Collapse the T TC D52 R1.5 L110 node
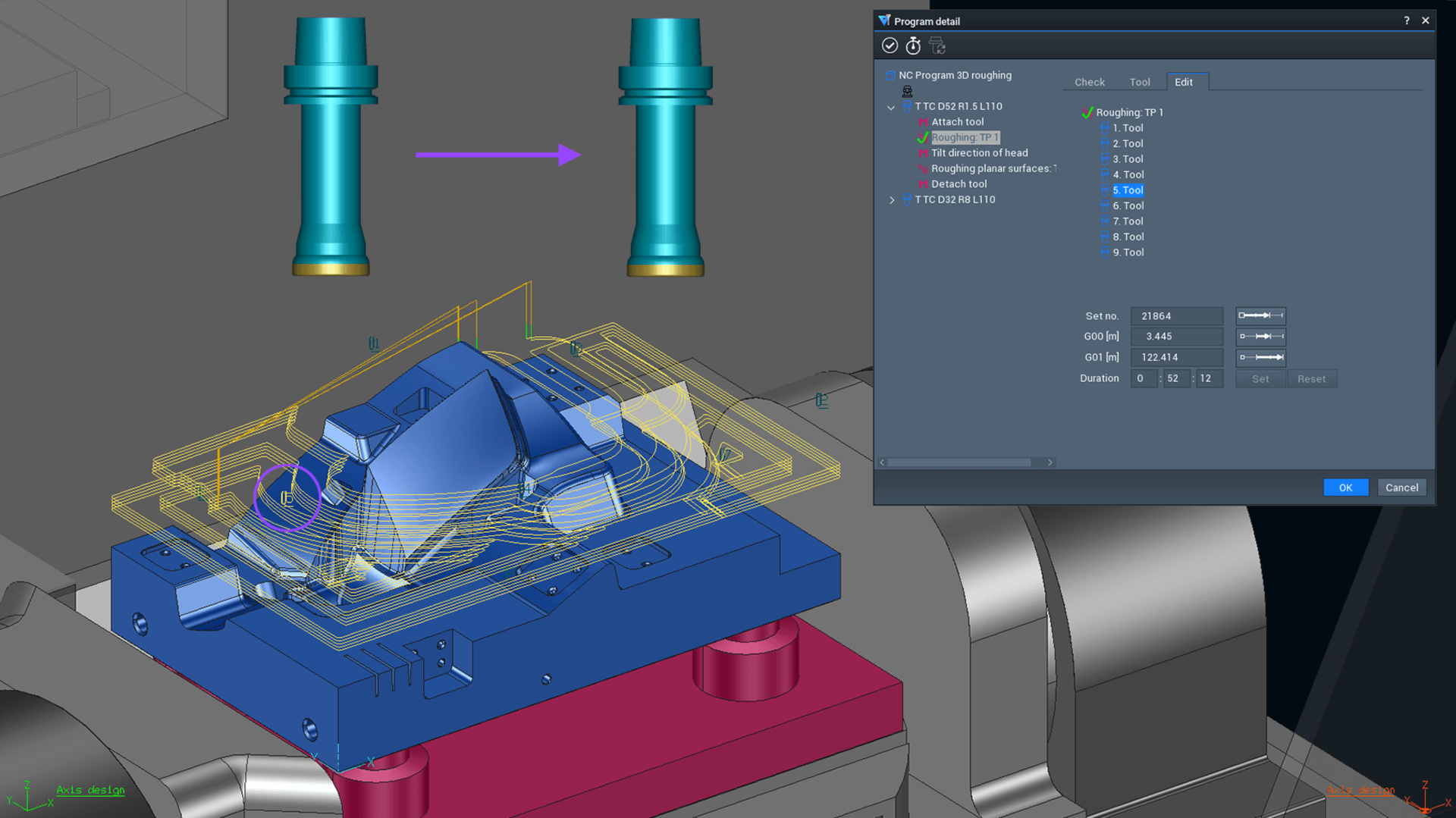The height and width of the screenshot is (818, 1456). [891, 107]
